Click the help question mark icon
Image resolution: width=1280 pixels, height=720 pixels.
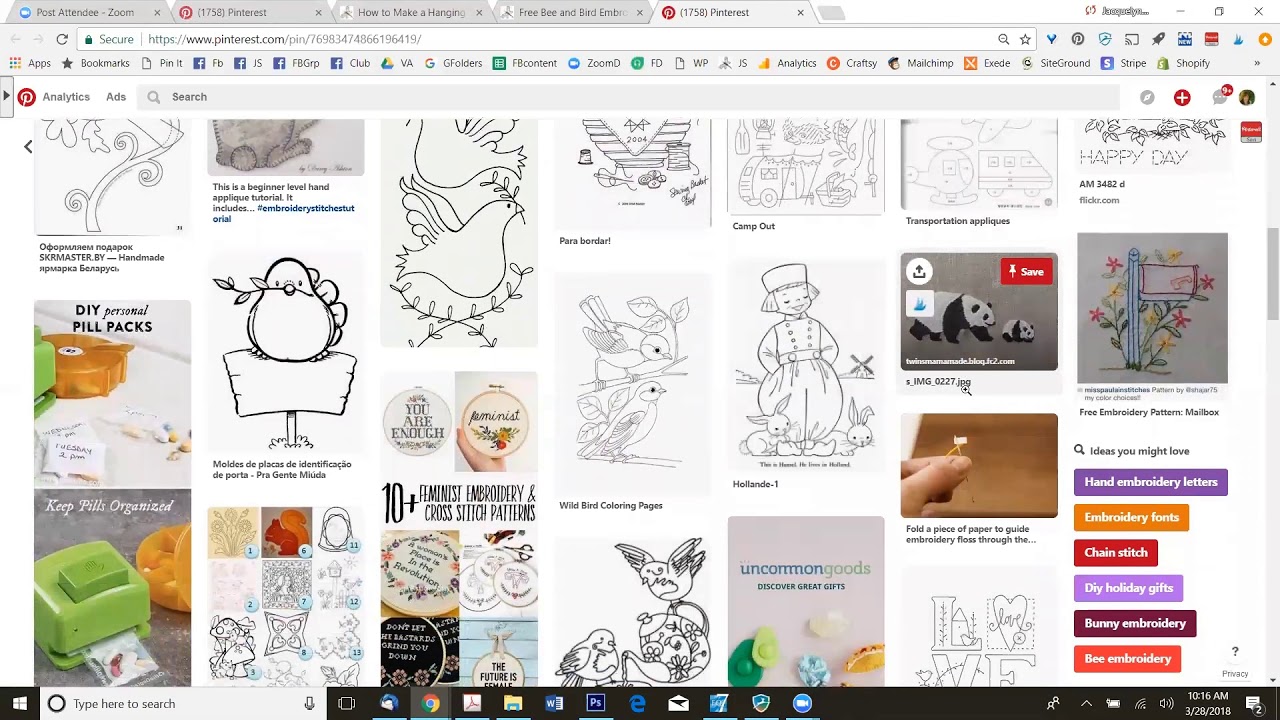tap(1235, 652)
